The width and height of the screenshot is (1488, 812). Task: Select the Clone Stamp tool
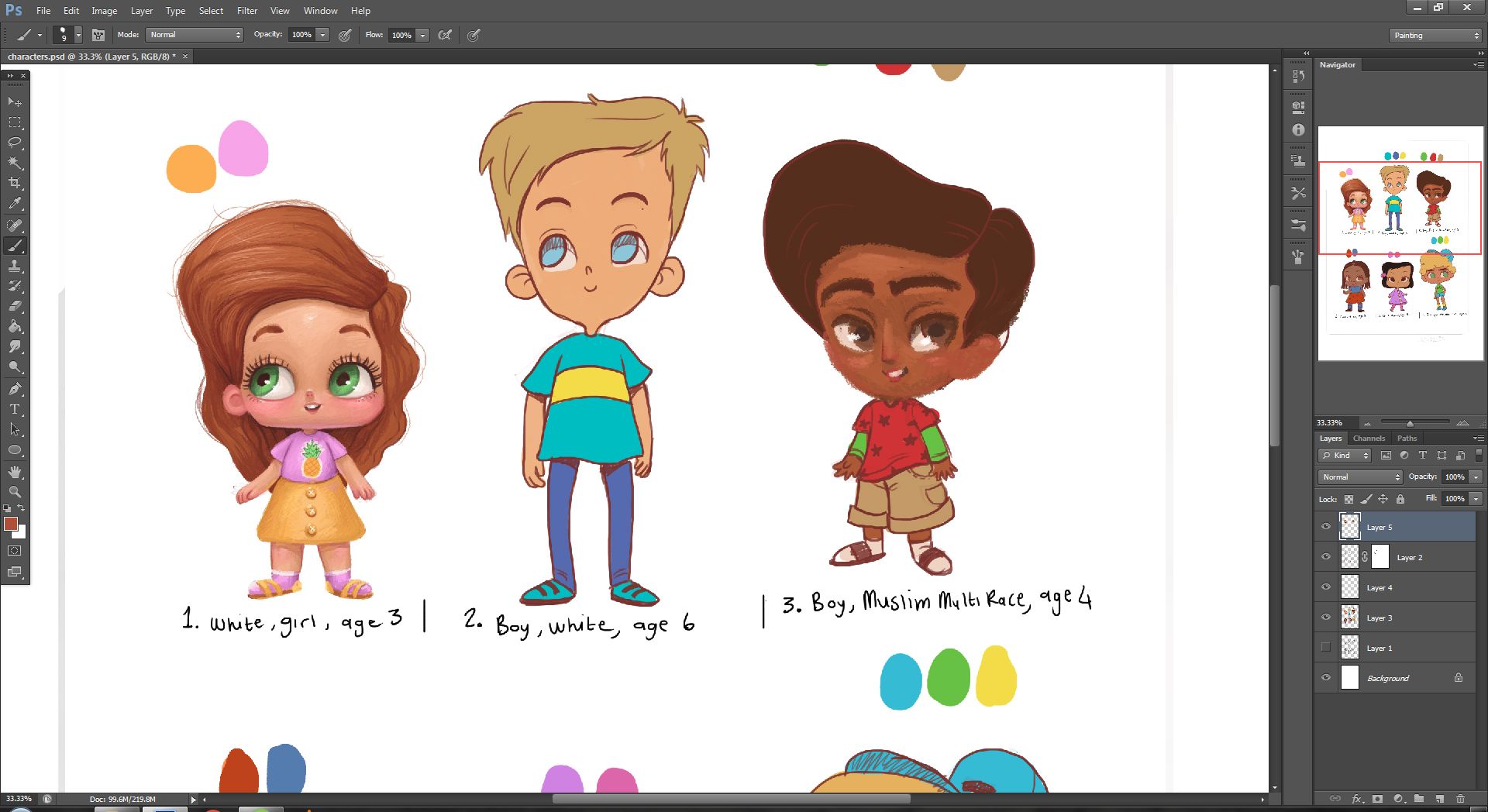click(15, 266)
